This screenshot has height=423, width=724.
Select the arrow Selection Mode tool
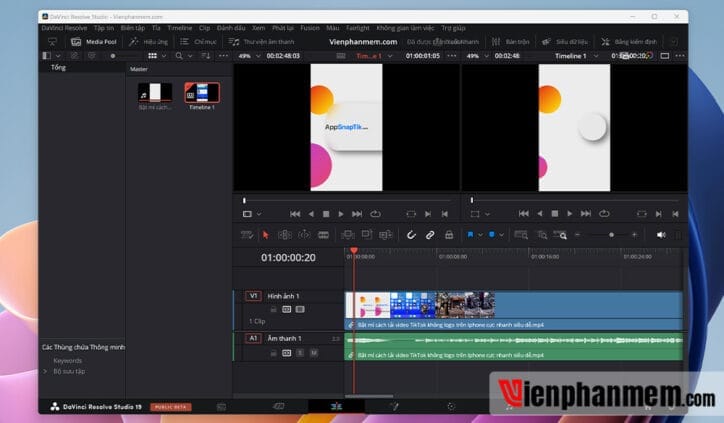(x=265, y=235)
